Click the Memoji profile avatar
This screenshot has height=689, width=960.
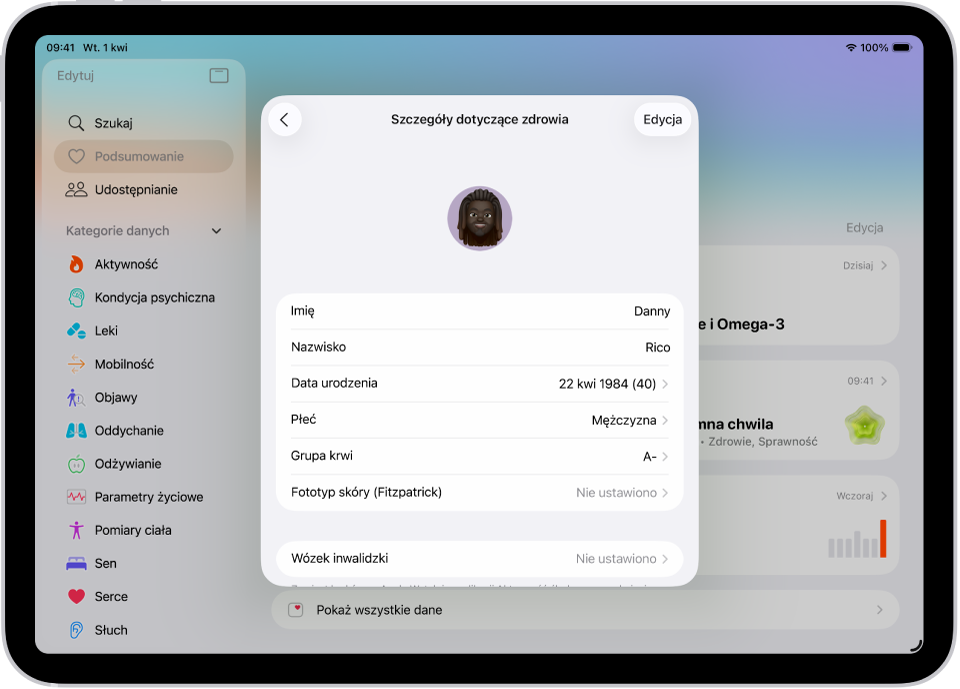pyautogui.click(x=479, y=218)
